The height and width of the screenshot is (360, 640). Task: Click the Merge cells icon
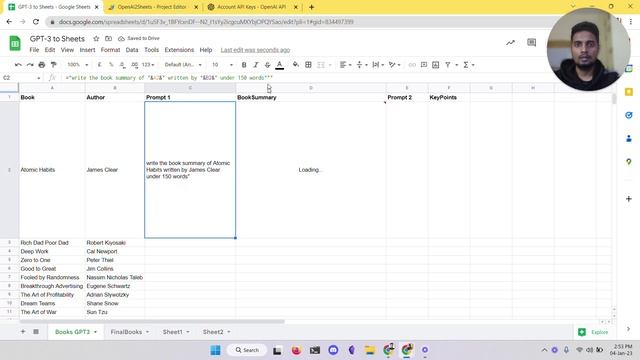click(321, 64)
